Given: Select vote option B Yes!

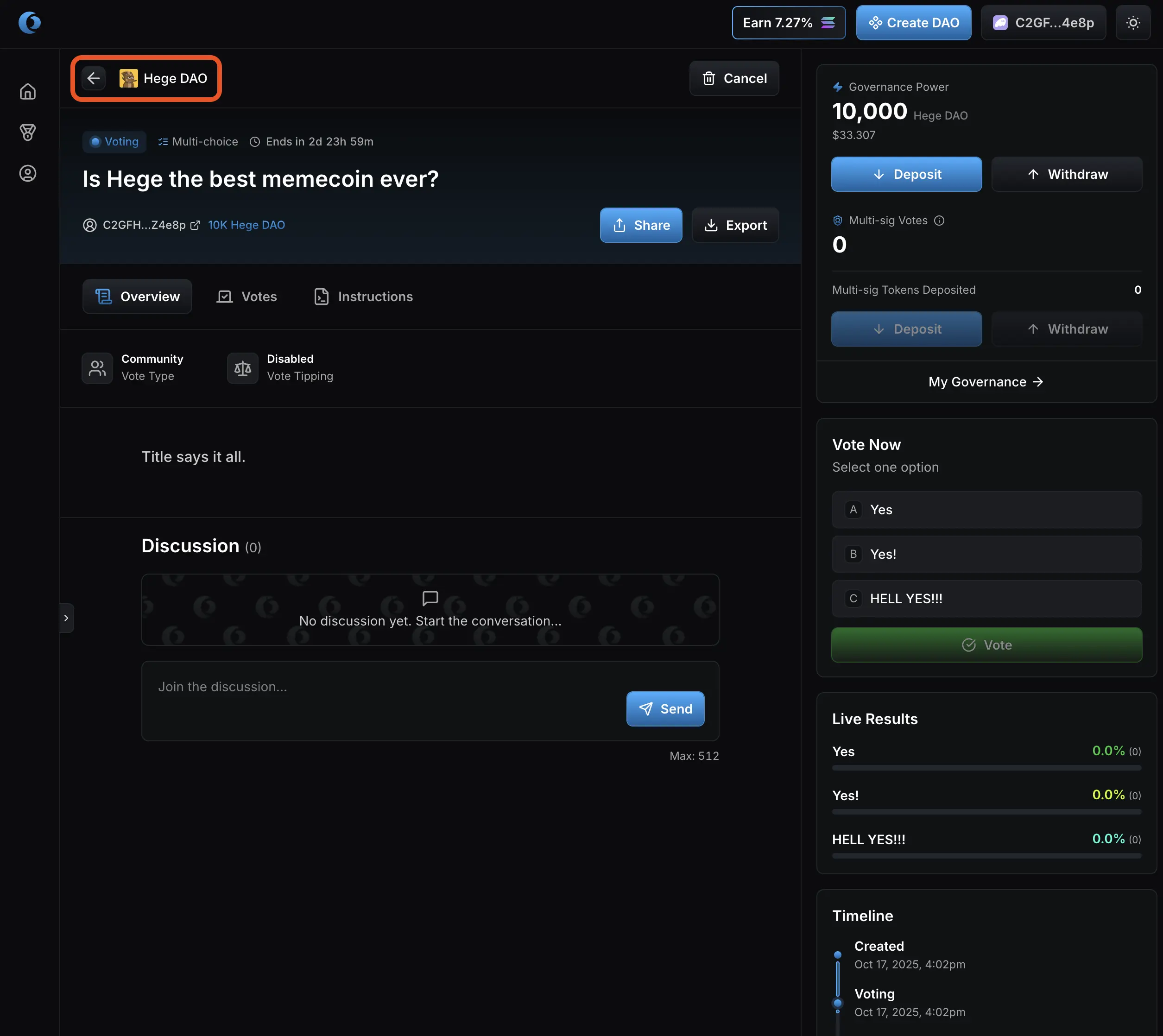Looking at the screenshot, I should coord(986,555).
